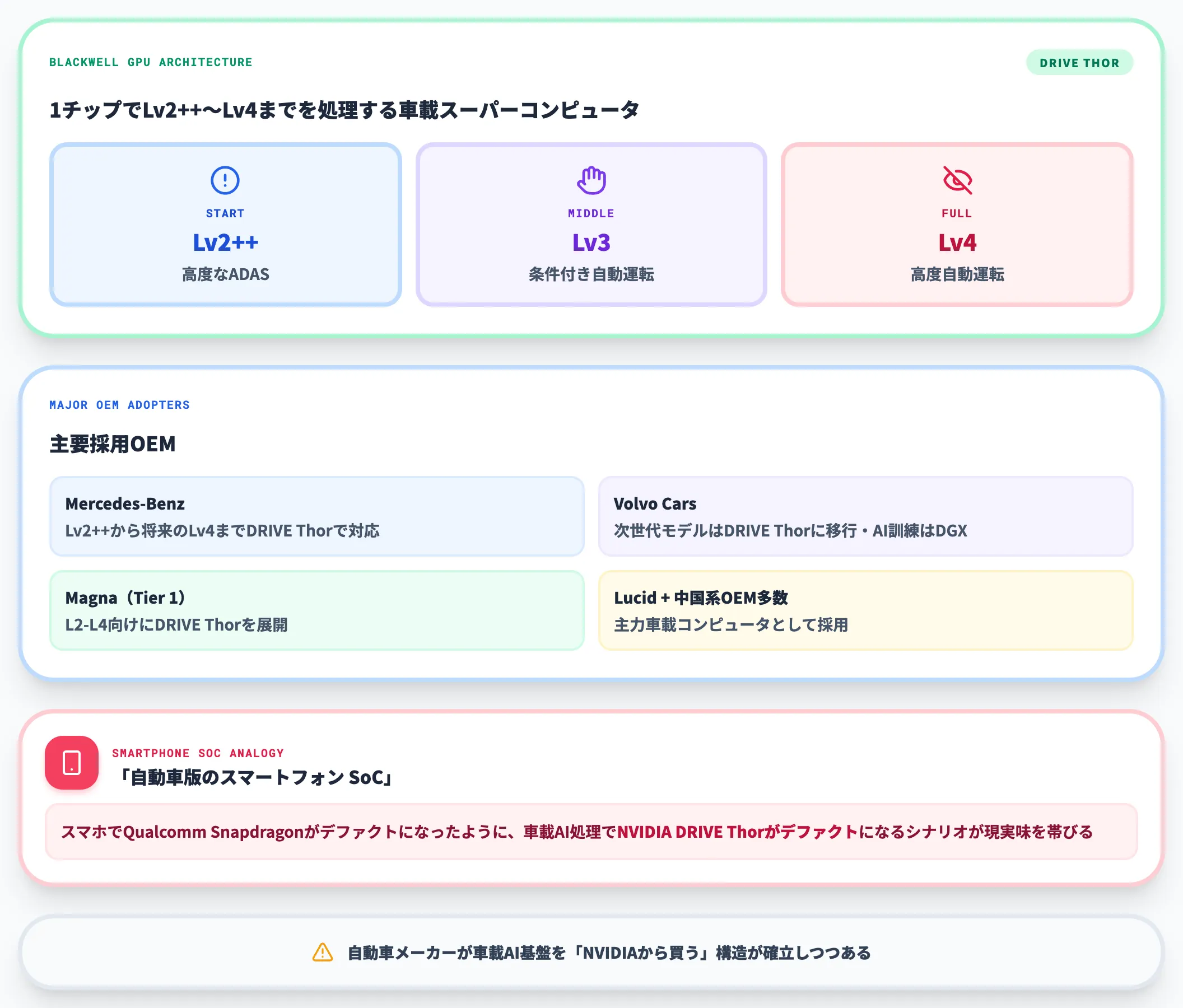Screen dimensions: 1183x1008
Task: Click the MIDDLE label text
Action: pyautogui.click(x=591, y=213)
